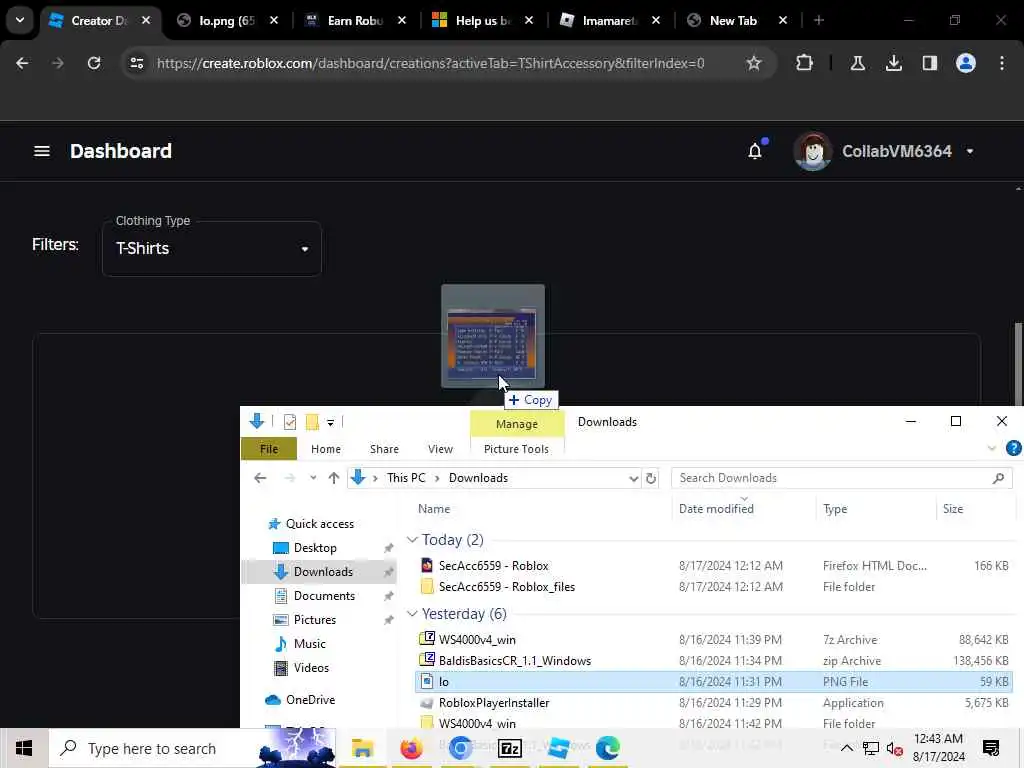
Task: Open Explorer recent locations dropdown
Action: pyautogui.click(x=313, y=478)
